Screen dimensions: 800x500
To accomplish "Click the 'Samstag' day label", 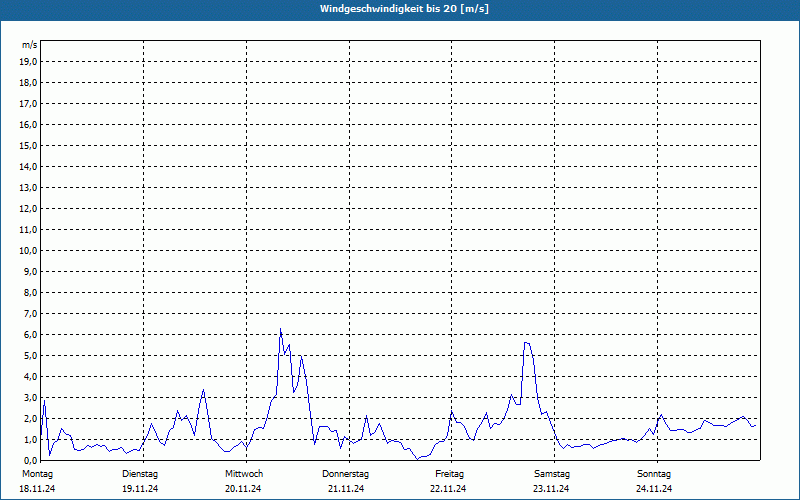I will 552,473.
